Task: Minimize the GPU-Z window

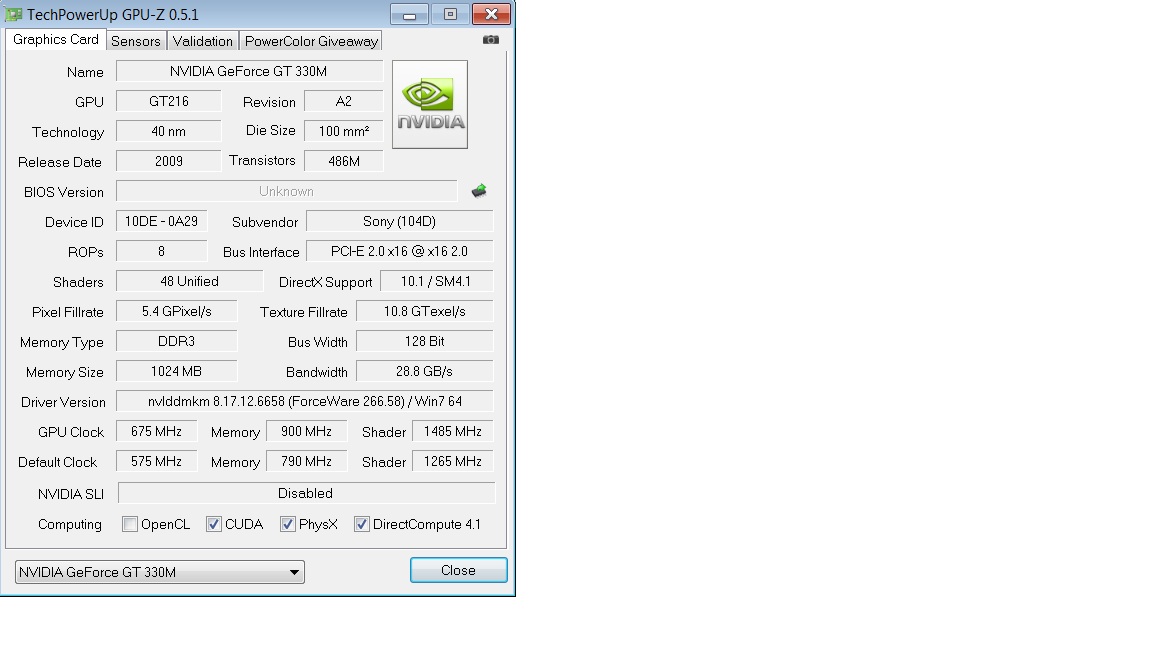Action: pos(410,15)
